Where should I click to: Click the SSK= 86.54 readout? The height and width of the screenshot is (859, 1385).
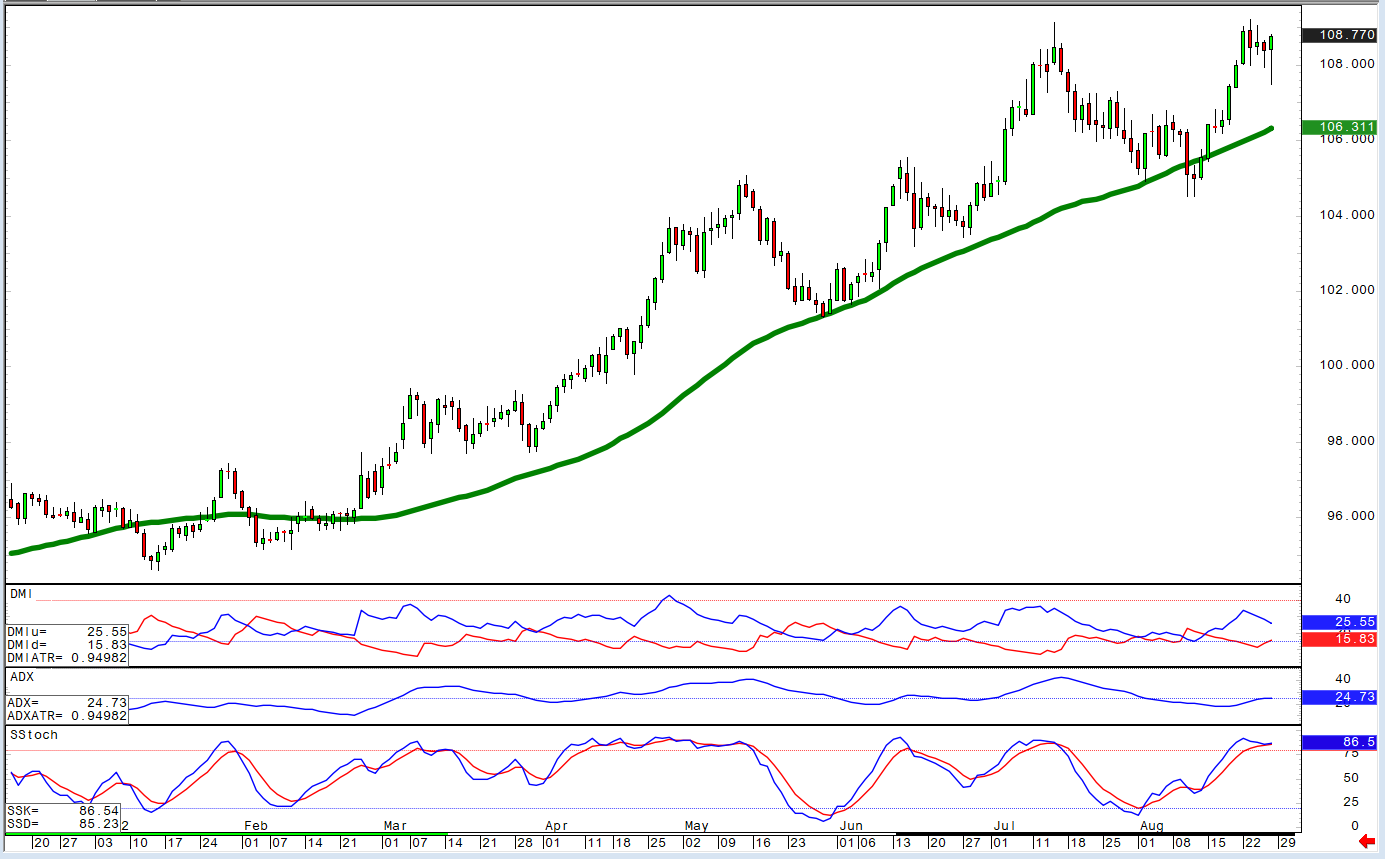[x=62, y=809]
